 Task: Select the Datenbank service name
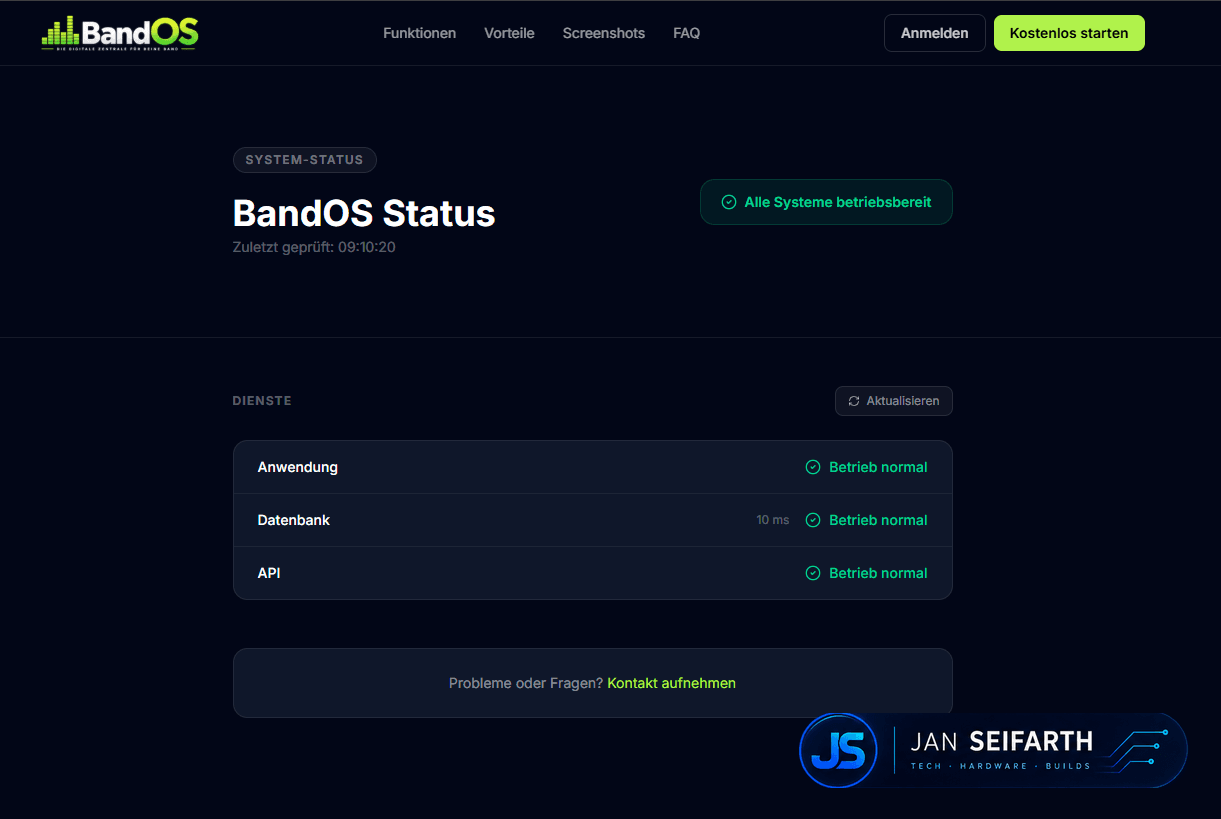pyautogui.click(x=293, y=520)
